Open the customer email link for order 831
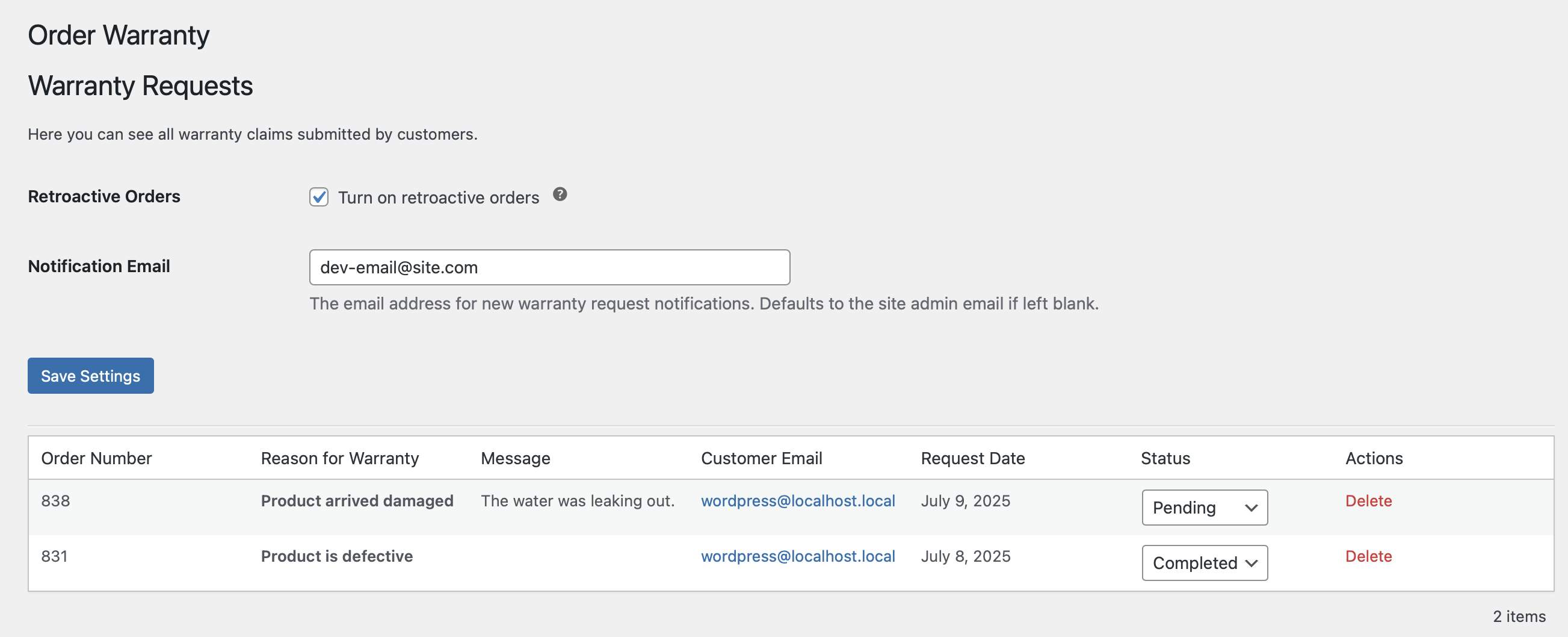Image resolution: width=1568 pixels, height=637 pixels. point(797,556)
